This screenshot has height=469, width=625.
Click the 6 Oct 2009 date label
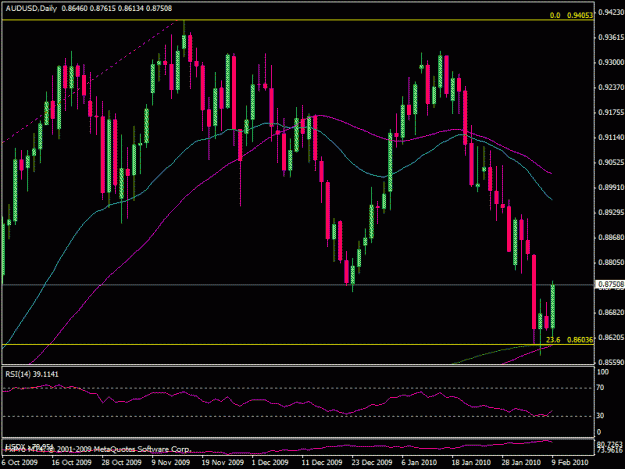[20, 462]
